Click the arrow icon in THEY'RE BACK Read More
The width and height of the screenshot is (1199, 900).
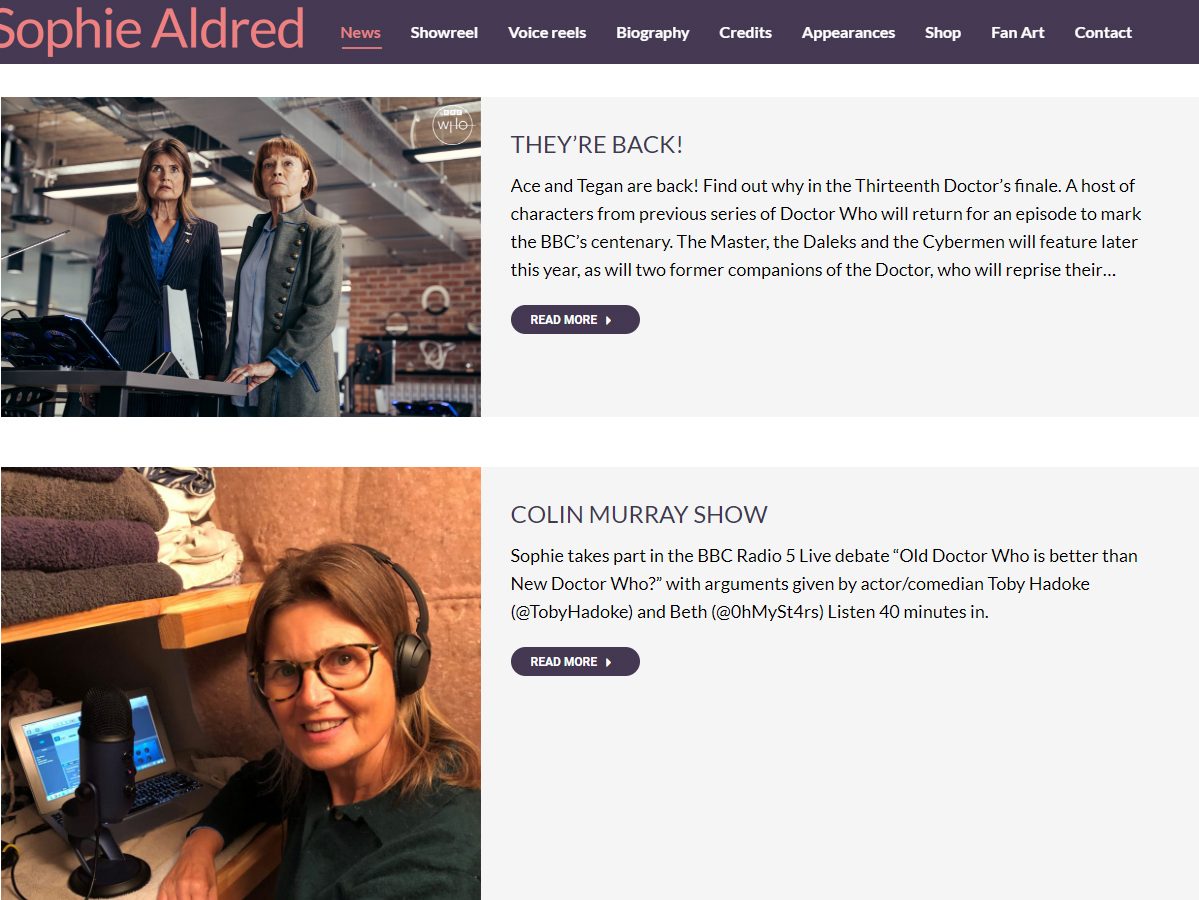(609, 320)
